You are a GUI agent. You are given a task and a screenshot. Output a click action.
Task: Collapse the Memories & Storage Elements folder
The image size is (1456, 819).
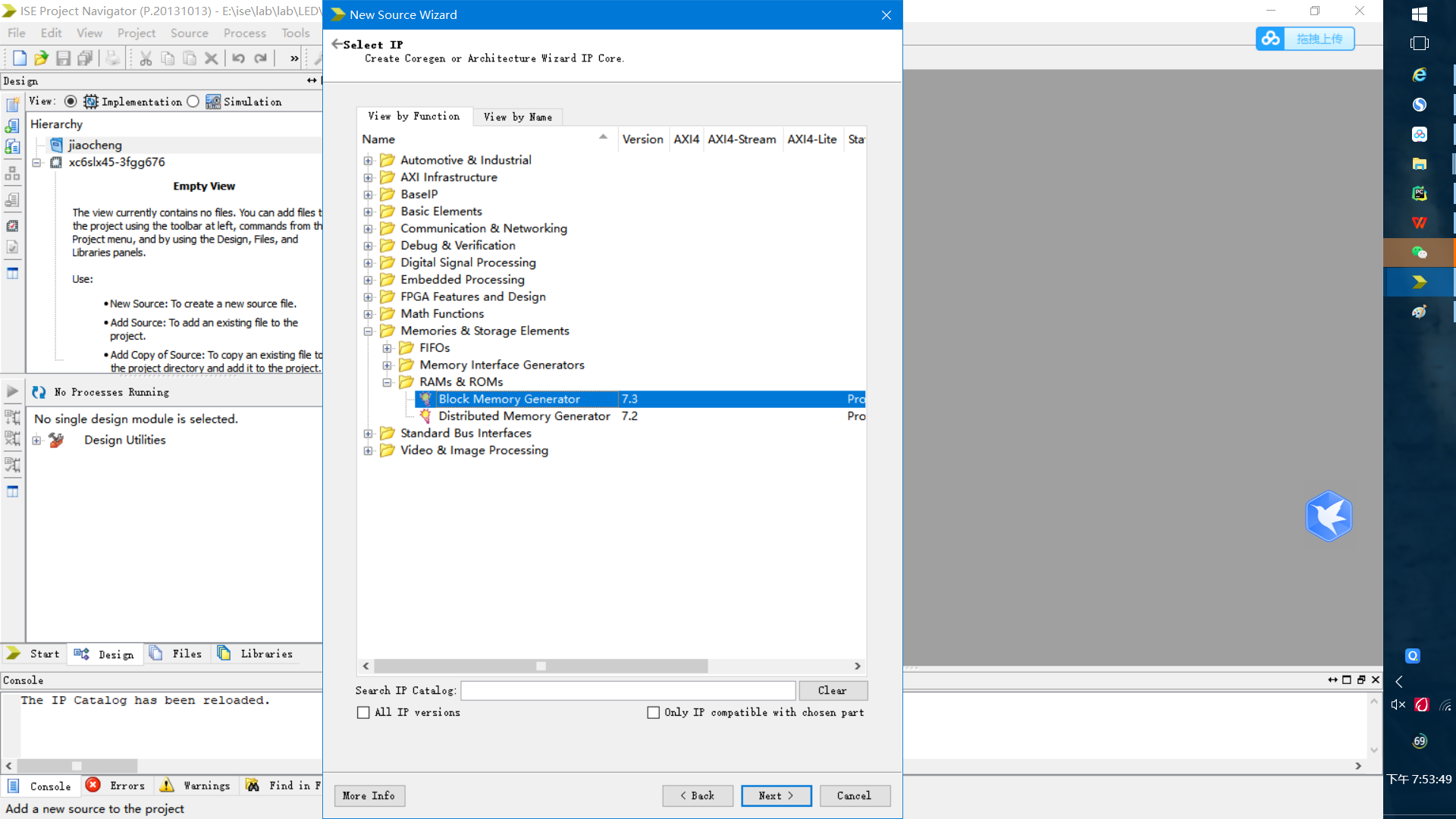click(368, 331)
